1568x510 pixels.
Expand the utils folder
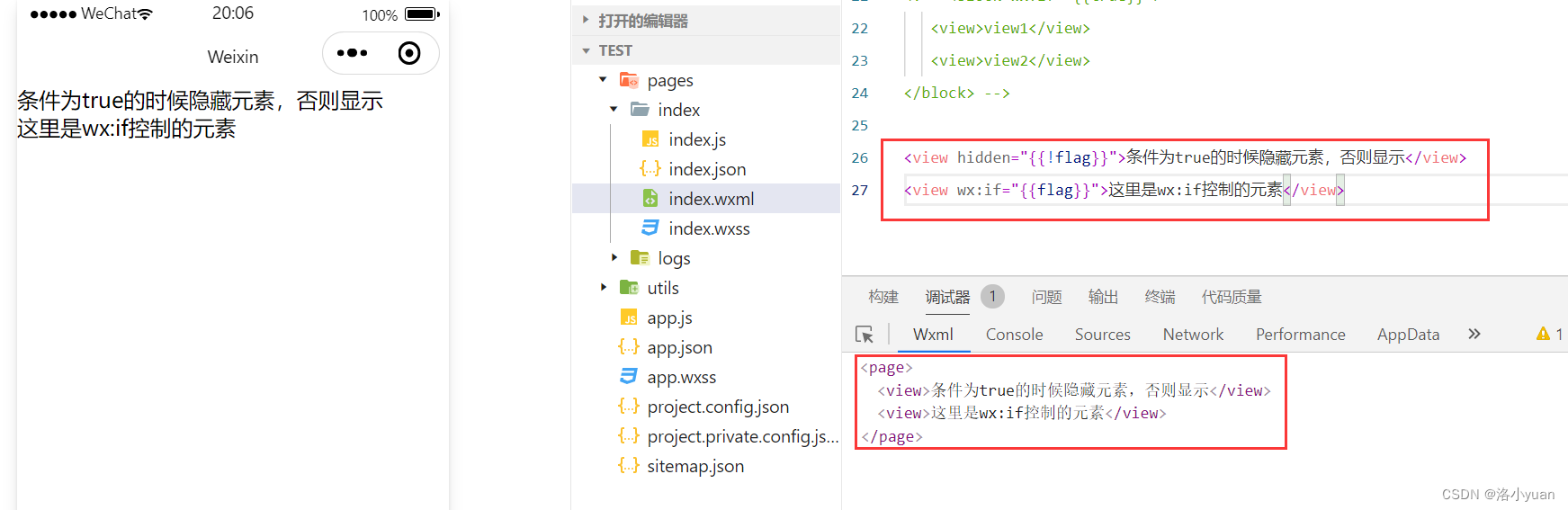pyautogui.click(x=604, y=288)
